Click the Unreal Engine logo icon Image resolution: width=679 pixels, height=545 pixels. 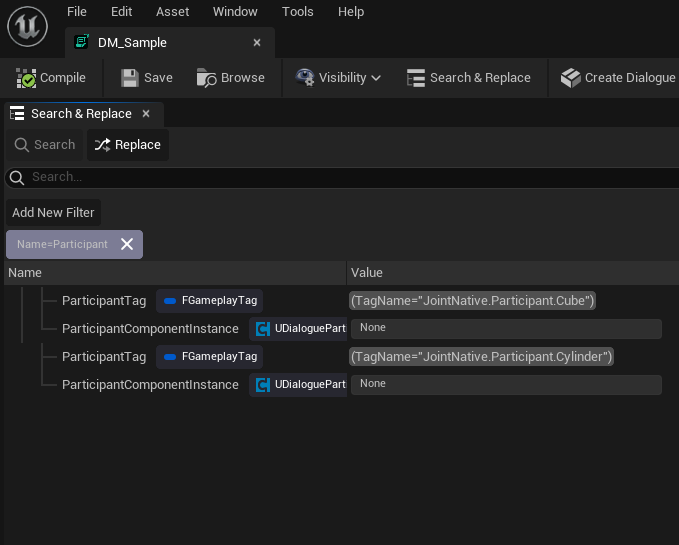pyautogui.click(x=27, y=26)
